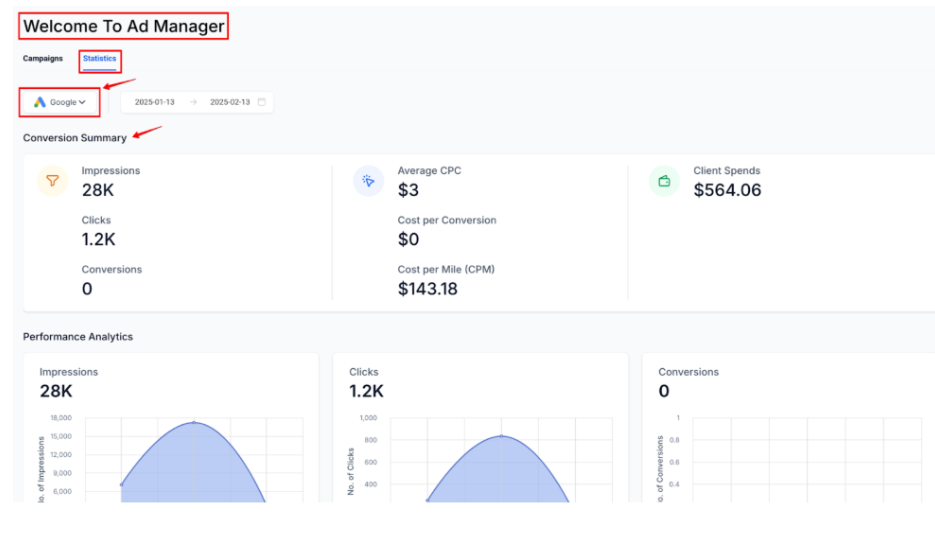
Task: Click the end date 2025-02-13 field
Action: [x=229, y=102]
